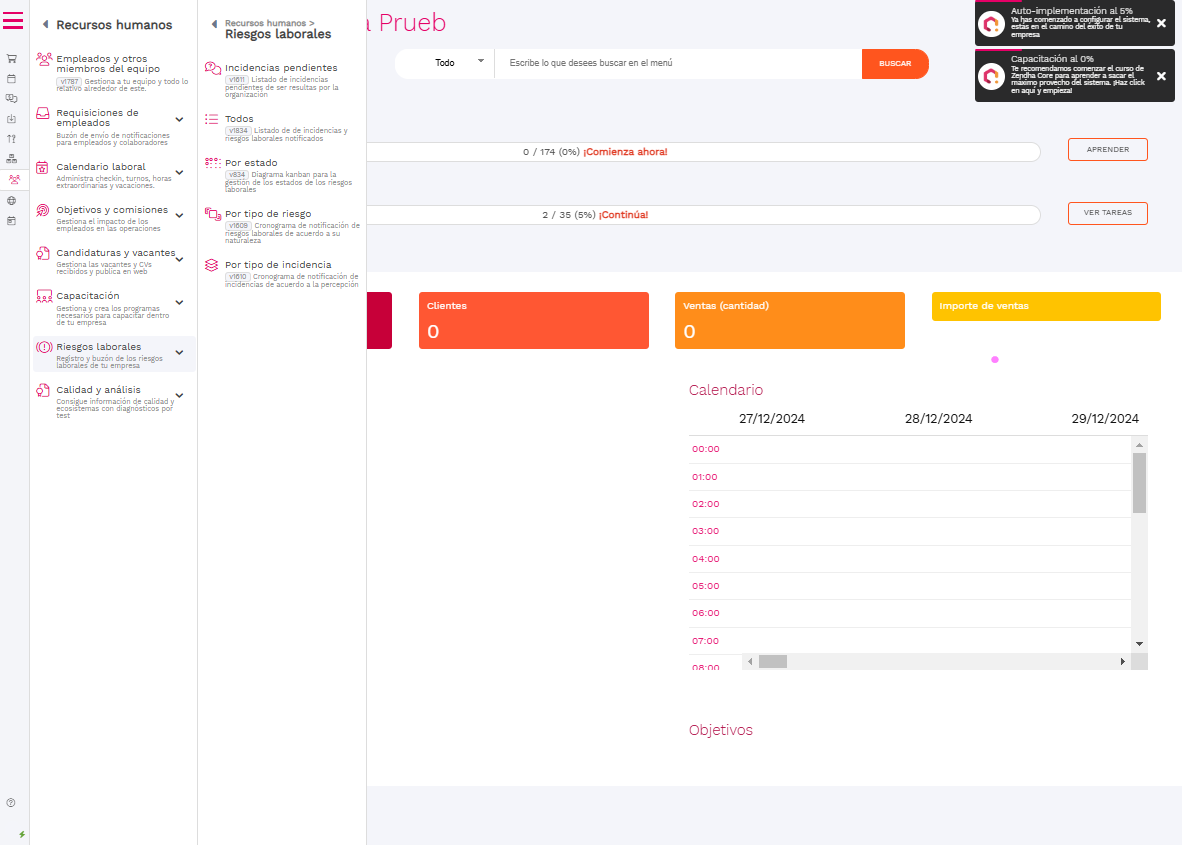Select Por tipo de riesgo item
Screen dimensions: 1182x845
[268, 214]
